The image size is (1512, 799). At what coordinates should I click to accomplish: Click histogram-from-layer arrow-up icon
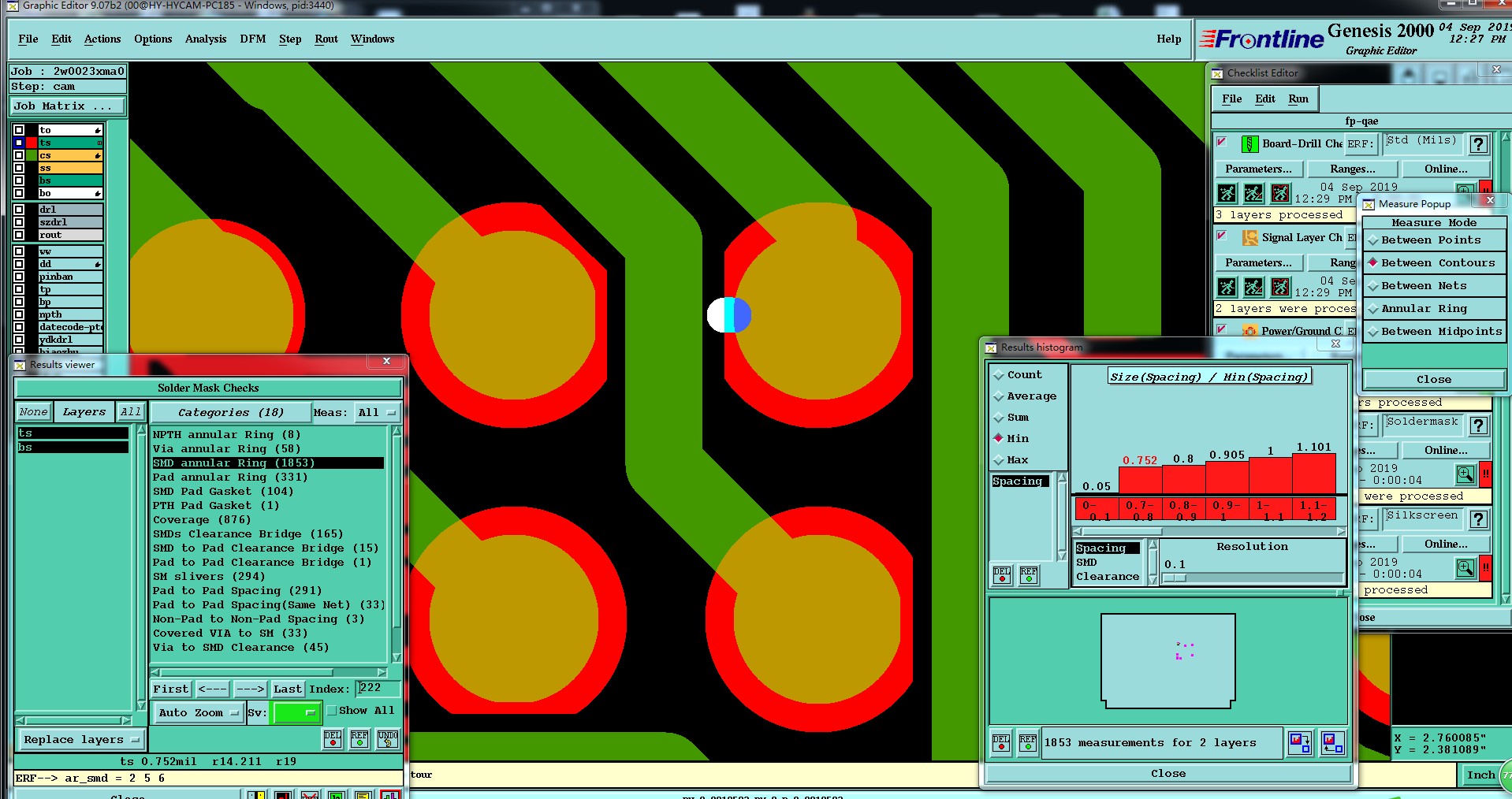(x=1332, y=742)
